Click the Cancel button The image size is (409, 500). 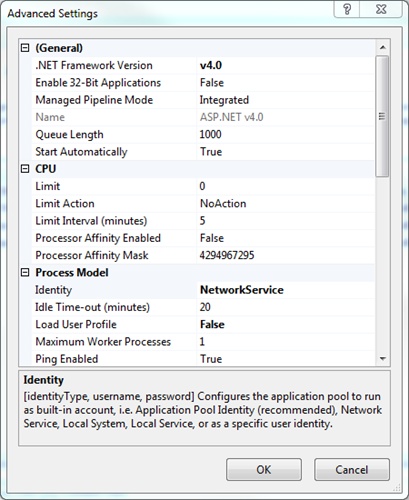[352, 469]
